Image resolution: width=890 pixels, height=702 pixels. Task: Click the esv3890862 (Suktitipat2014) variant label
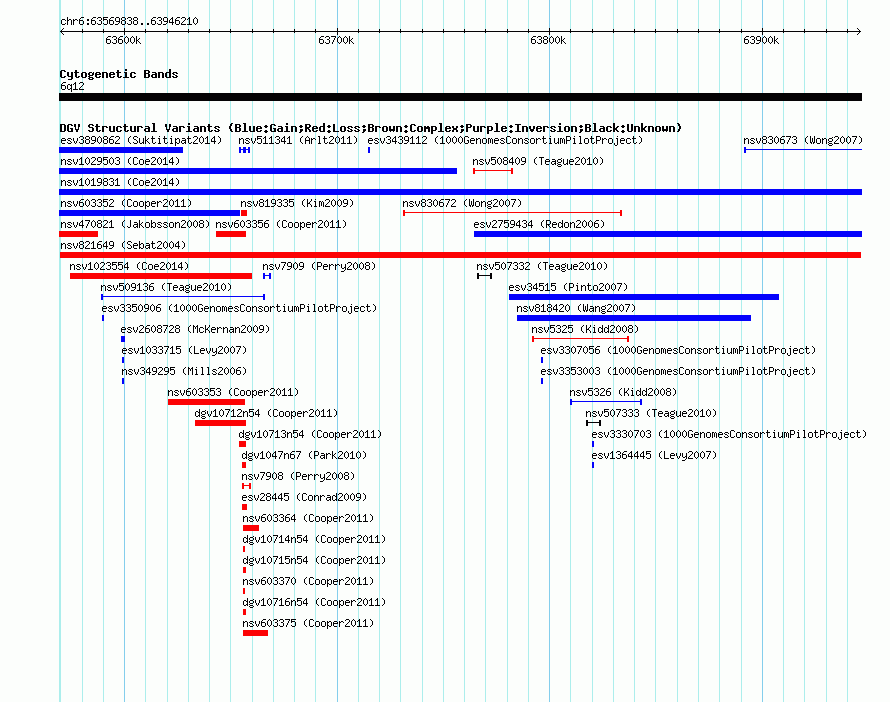coord(141,140)
